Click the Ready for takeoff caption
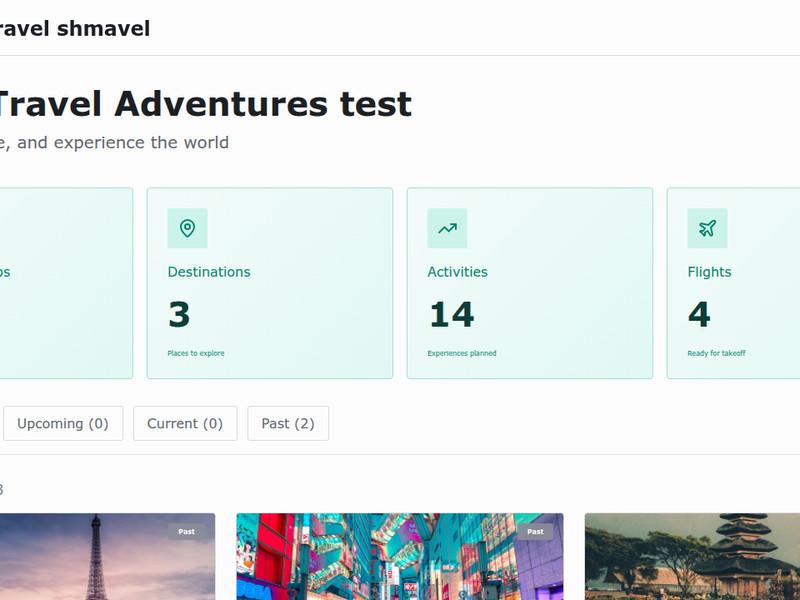Viewport: 800px width, 600px height. click(716, 353)
